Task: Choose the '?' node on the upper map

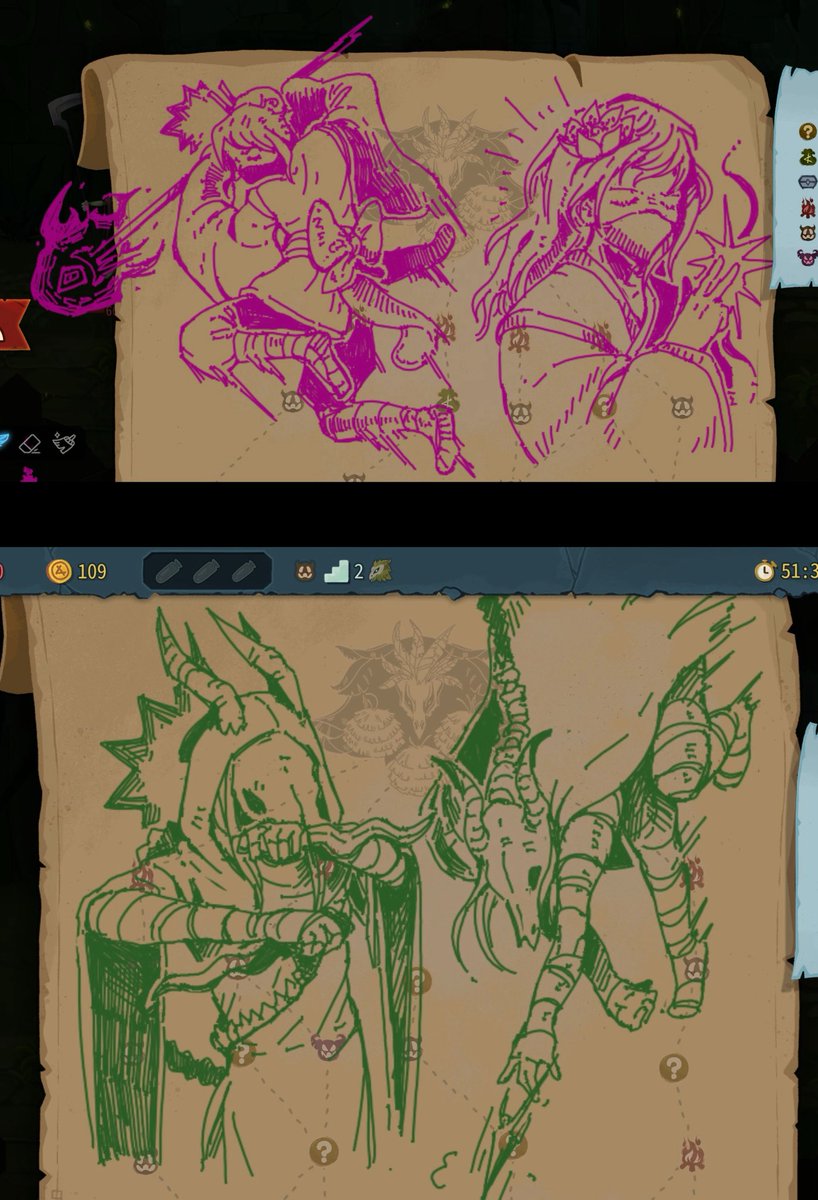Action: pyautogui.click(x=603, y=404)
